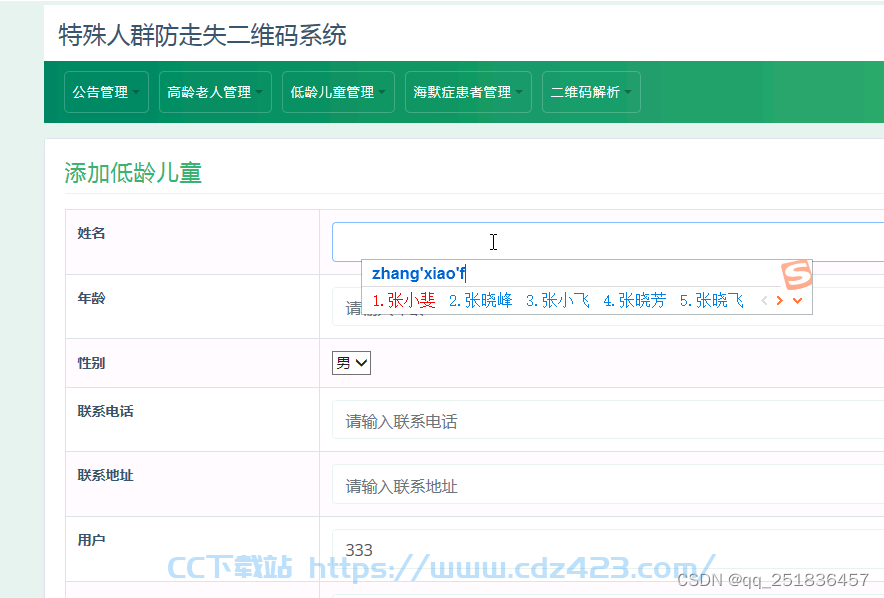884x598 pixels.
Task: Go to previous IME candidate page arrow
Action: [x=764, y=300]
